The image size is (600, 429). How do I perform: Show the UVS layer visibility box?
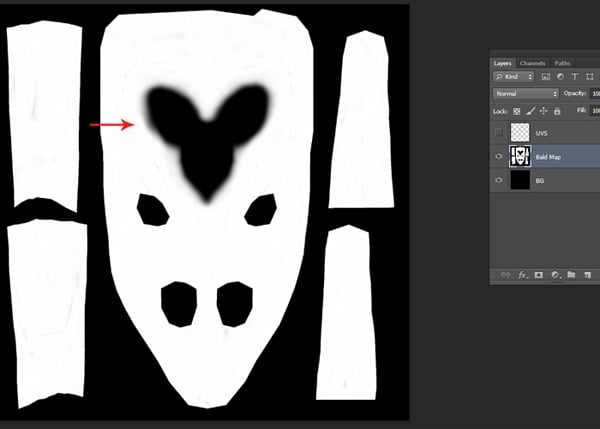pyautogui.click(x=498, y=132)
